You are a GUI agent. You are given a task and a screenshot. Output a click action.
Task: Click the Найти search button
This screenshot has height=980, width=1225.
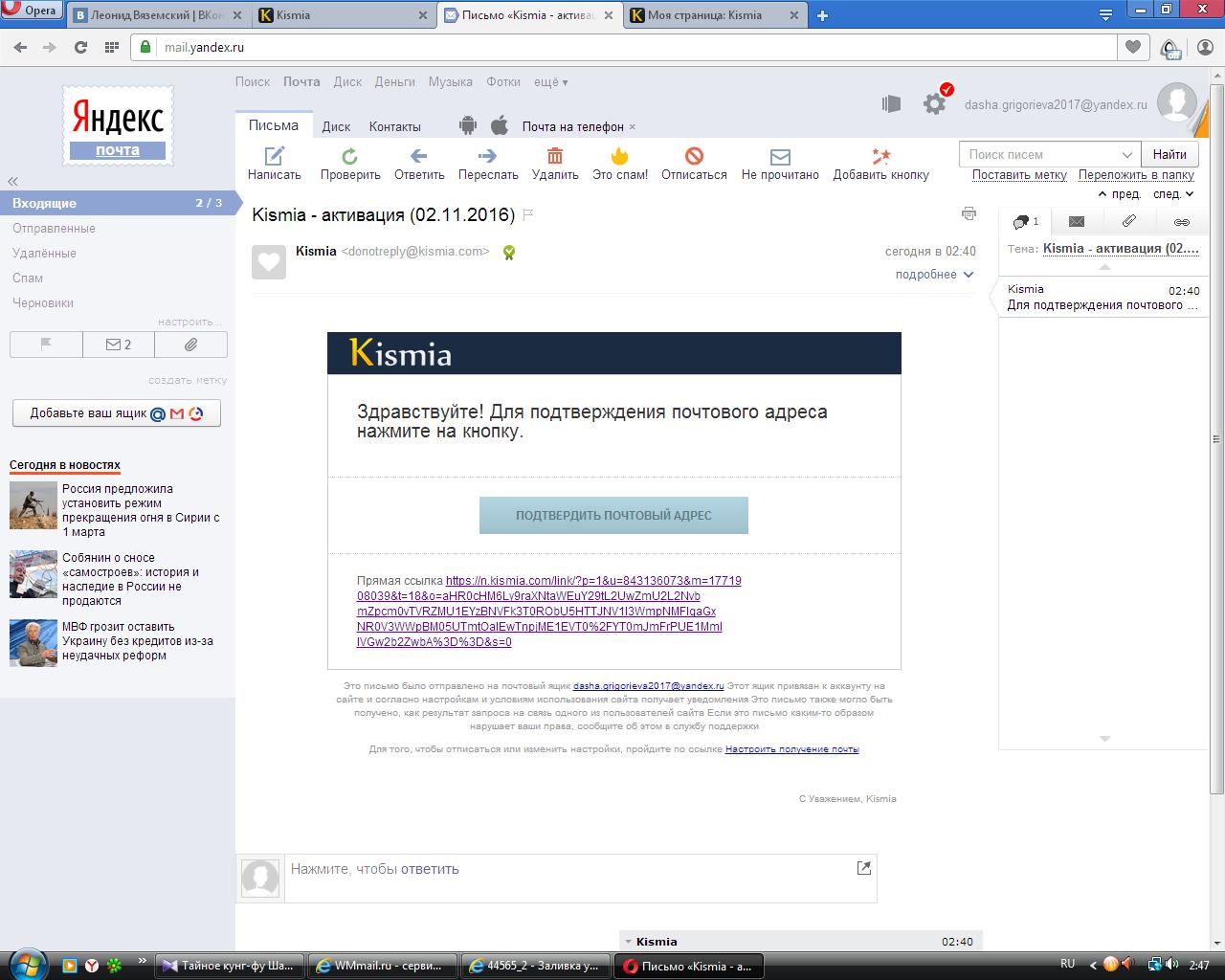(x=1169, y=154)
